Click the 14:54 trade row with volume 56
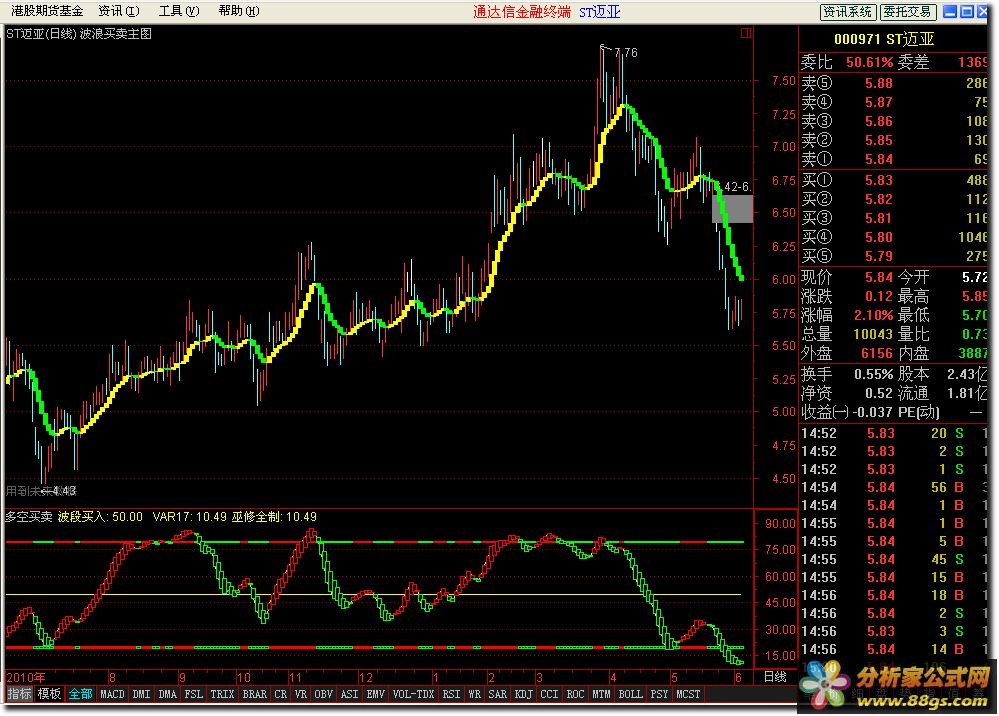 pyautogui.click(x=893, y=488)
